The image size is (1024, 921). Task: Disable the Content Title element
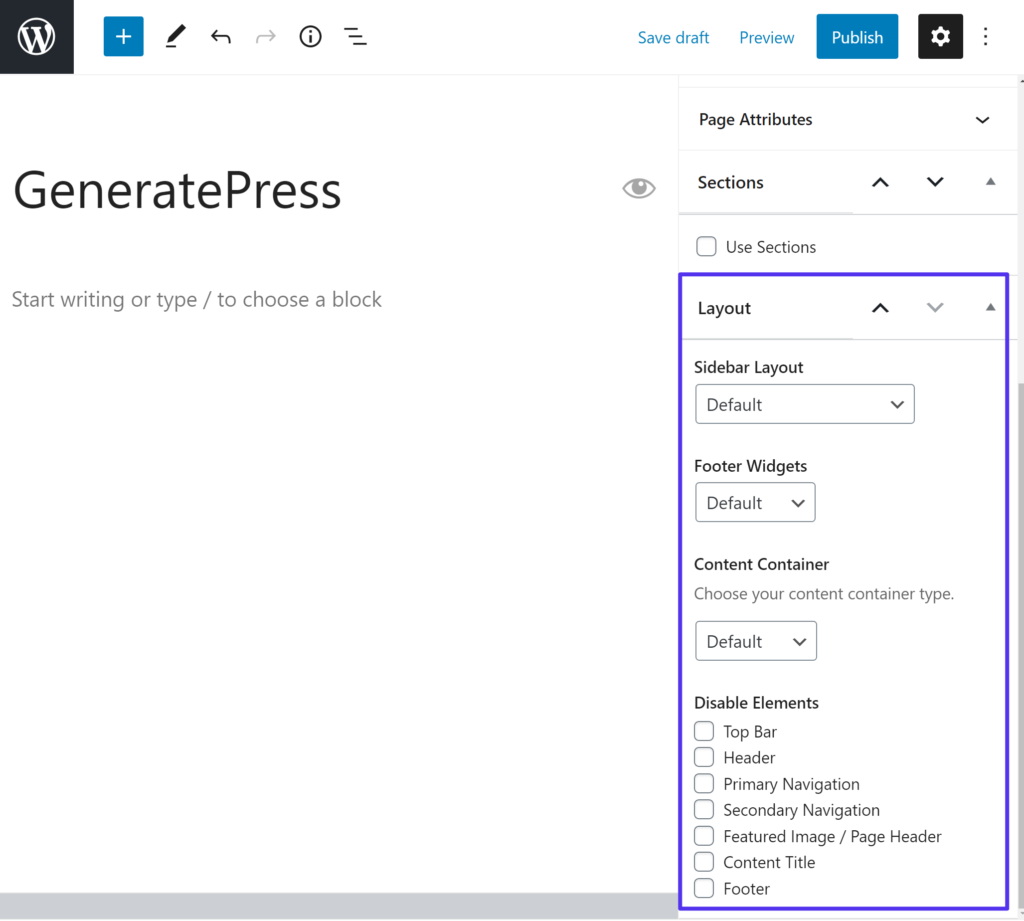tap(703, 862)
